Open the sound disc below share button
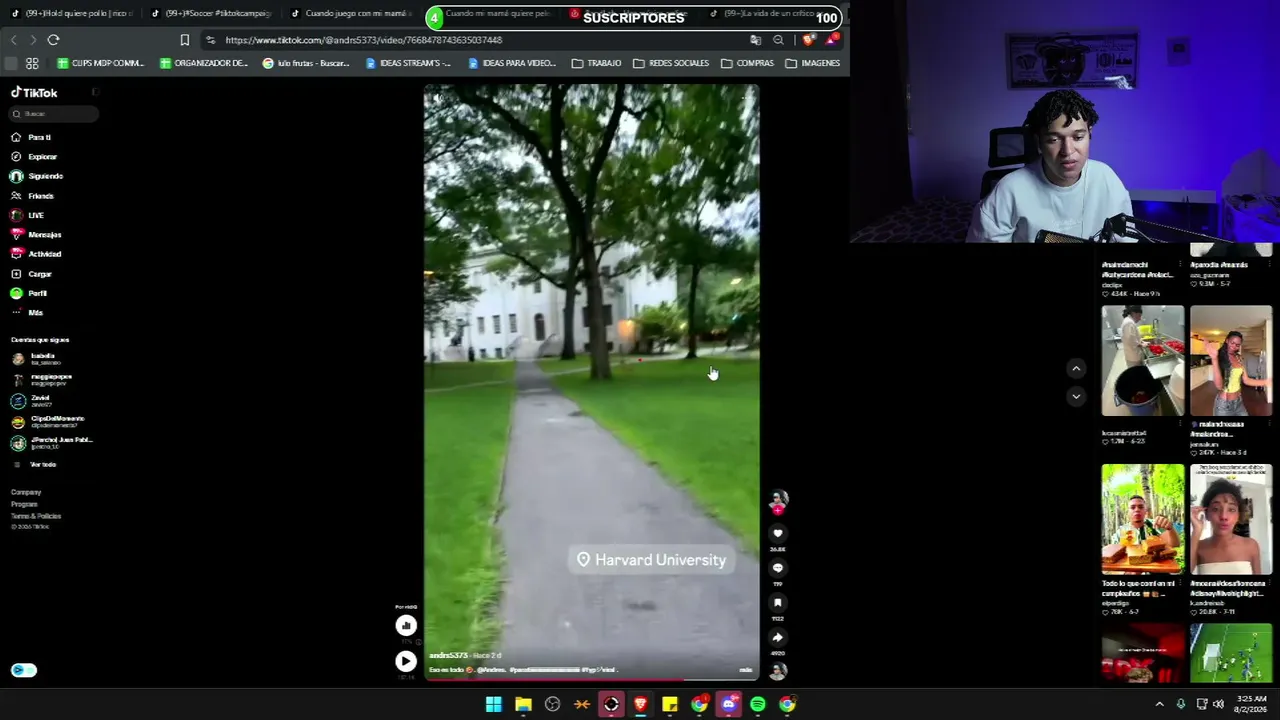 pyautogui.click(x=778, y=671)
